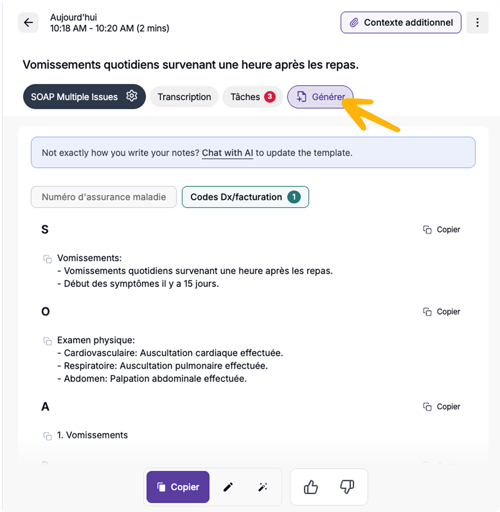The width and height of the screenshot is (500, 512).
Task: Open the Tâches tab
Action: click(x=253, y=97)
